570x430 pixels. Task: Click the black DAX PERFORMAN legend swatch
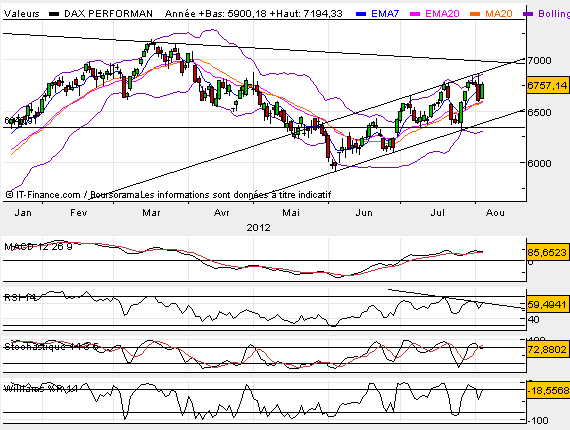[54, 14]
